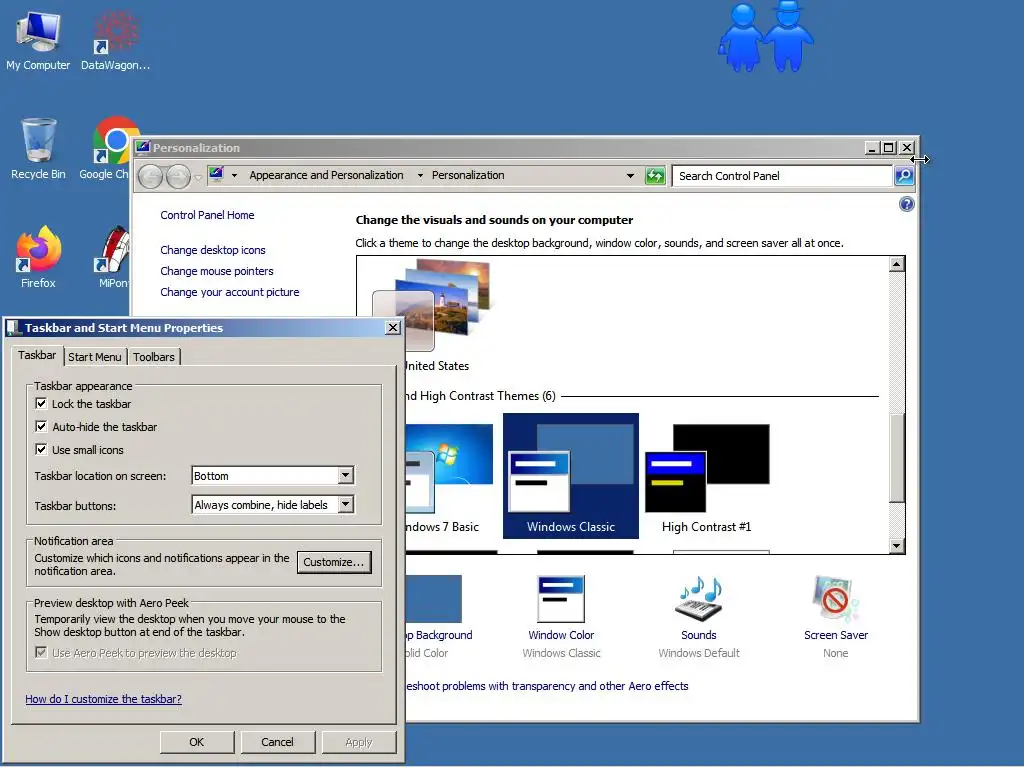Image resolution: width=1024 pixels, height=768 pixels.
Task: Open Change your account picture link
Action: (x=230, y=292)
